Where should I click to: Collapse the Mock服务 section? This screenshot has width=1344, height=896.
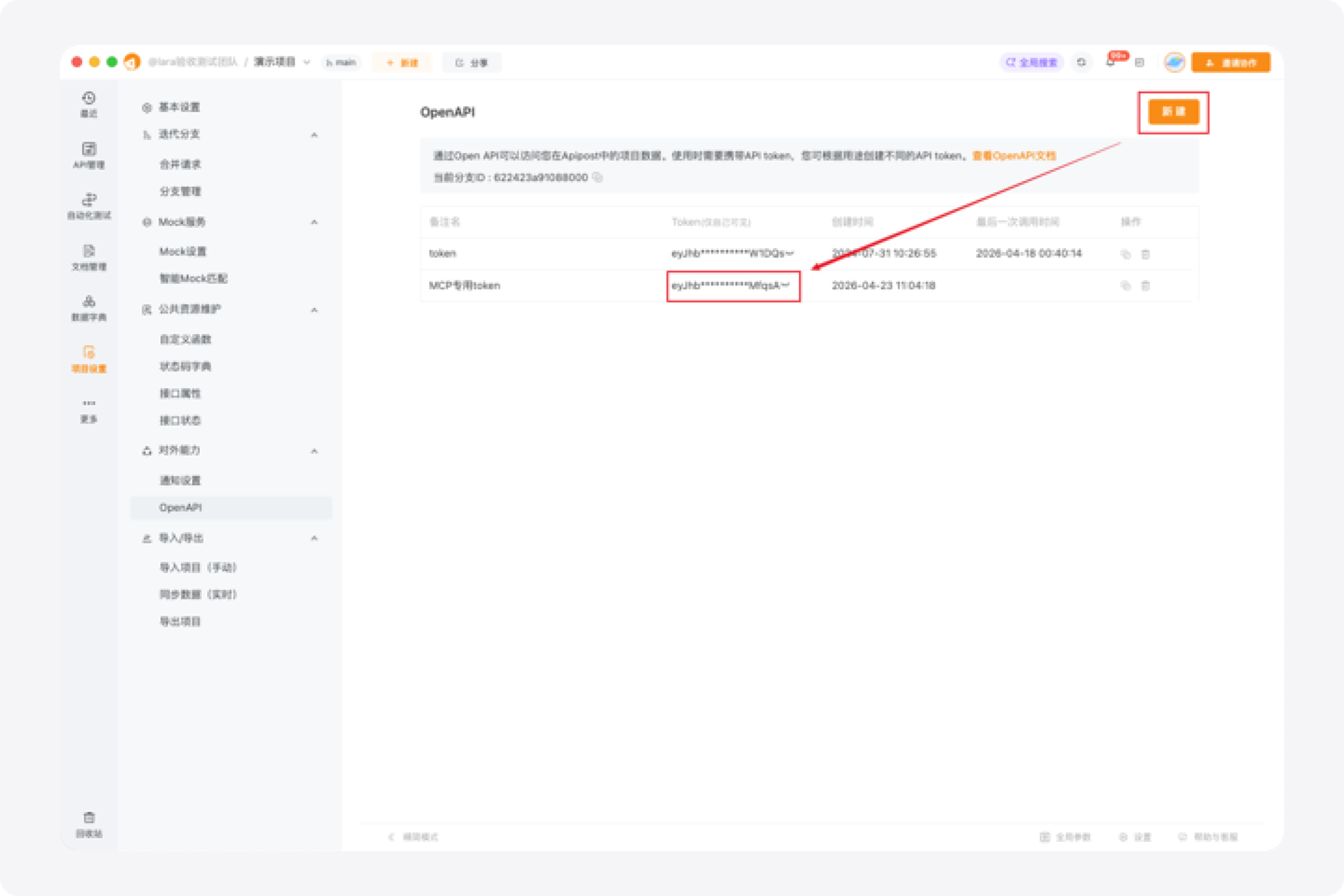click(315, 222)
